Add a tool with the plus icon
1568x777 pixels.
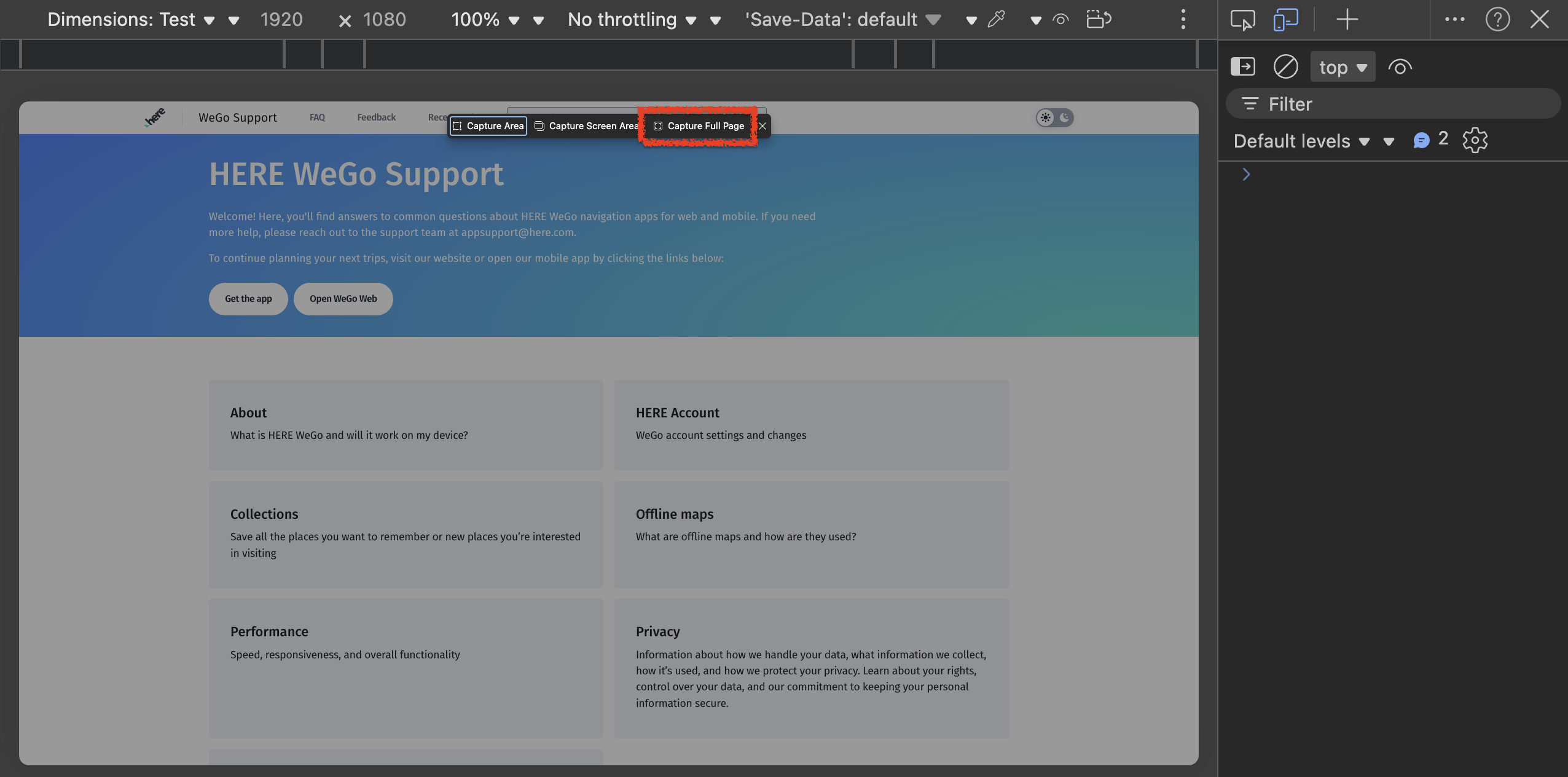point(1347,20)
